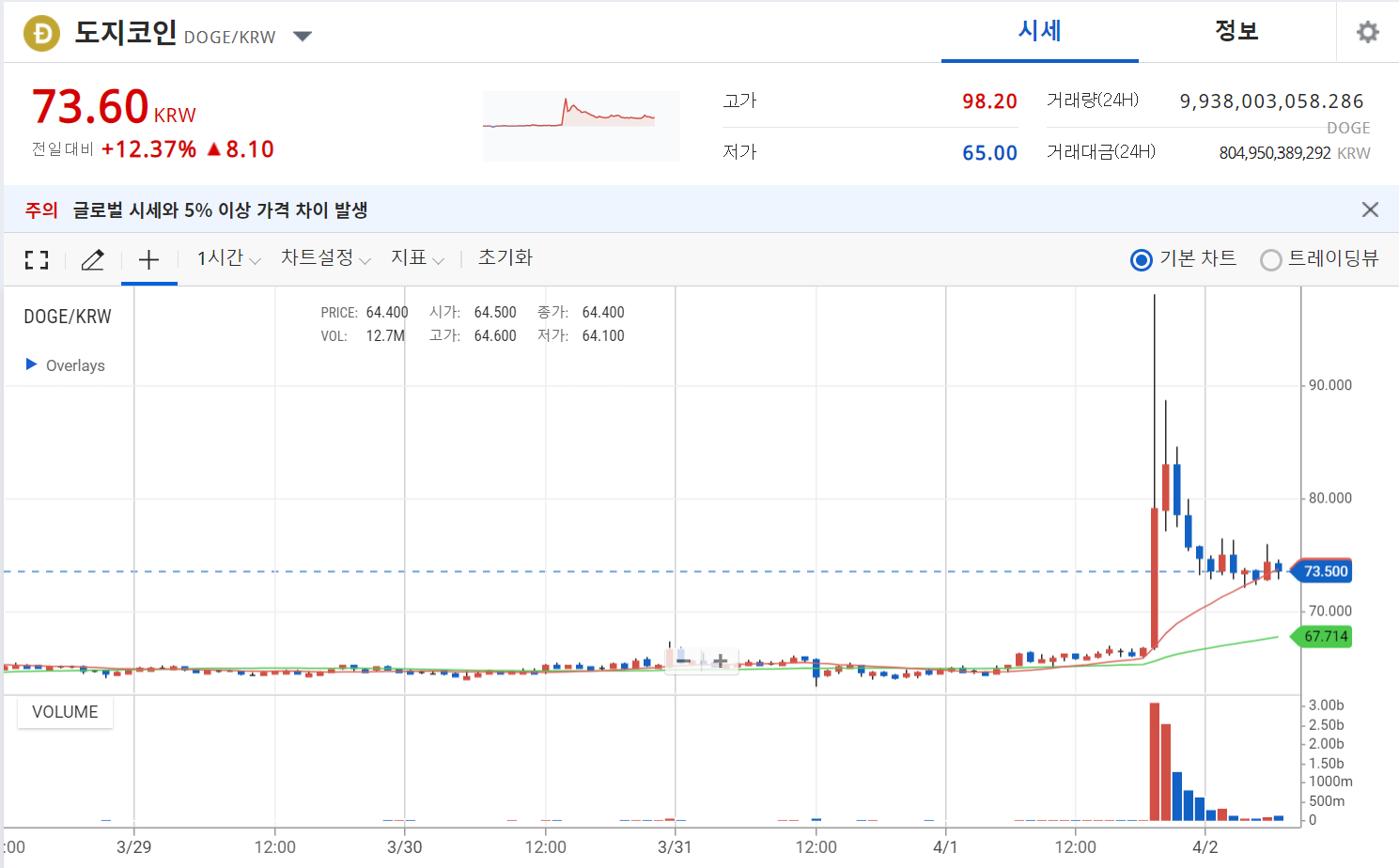1399x868 pixels.
Task: Click the 3.00b volume axis label
Action: (1327, 705)
